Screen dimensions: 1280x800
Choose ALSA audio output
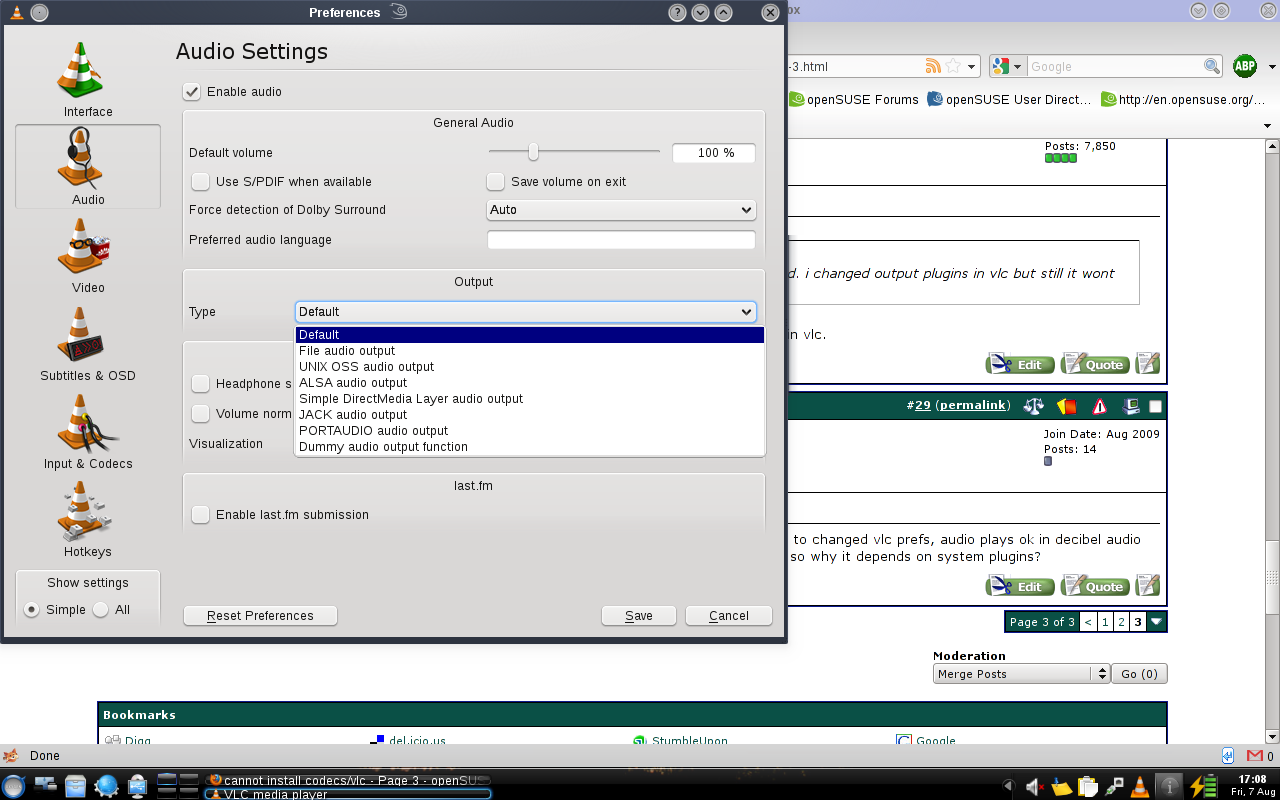click(x=529, y=383)
